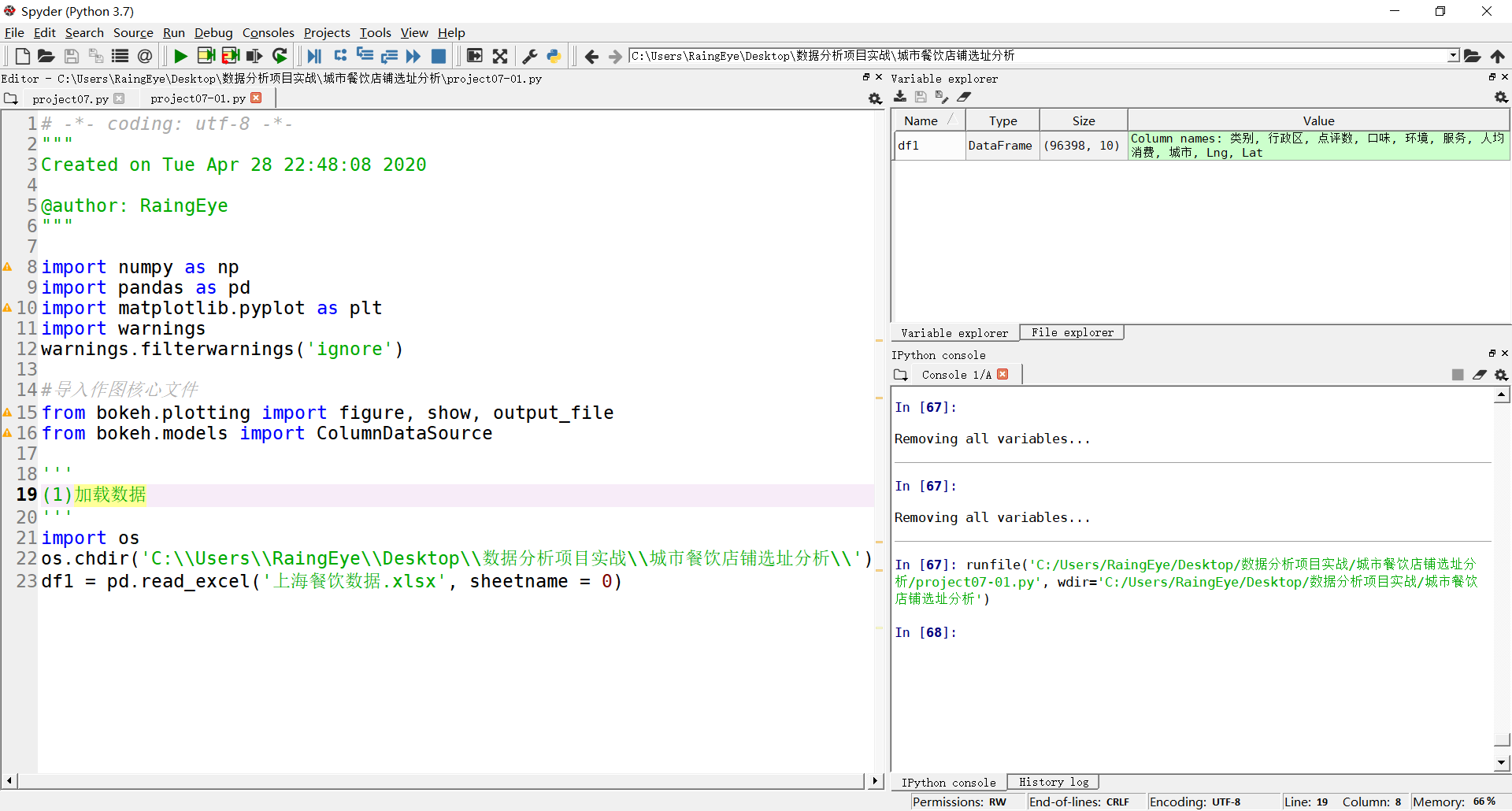The height and width of the screenshot is (811, 1512).
Task: Close the Console 1/A tab
Action: tap(1002, 374)
